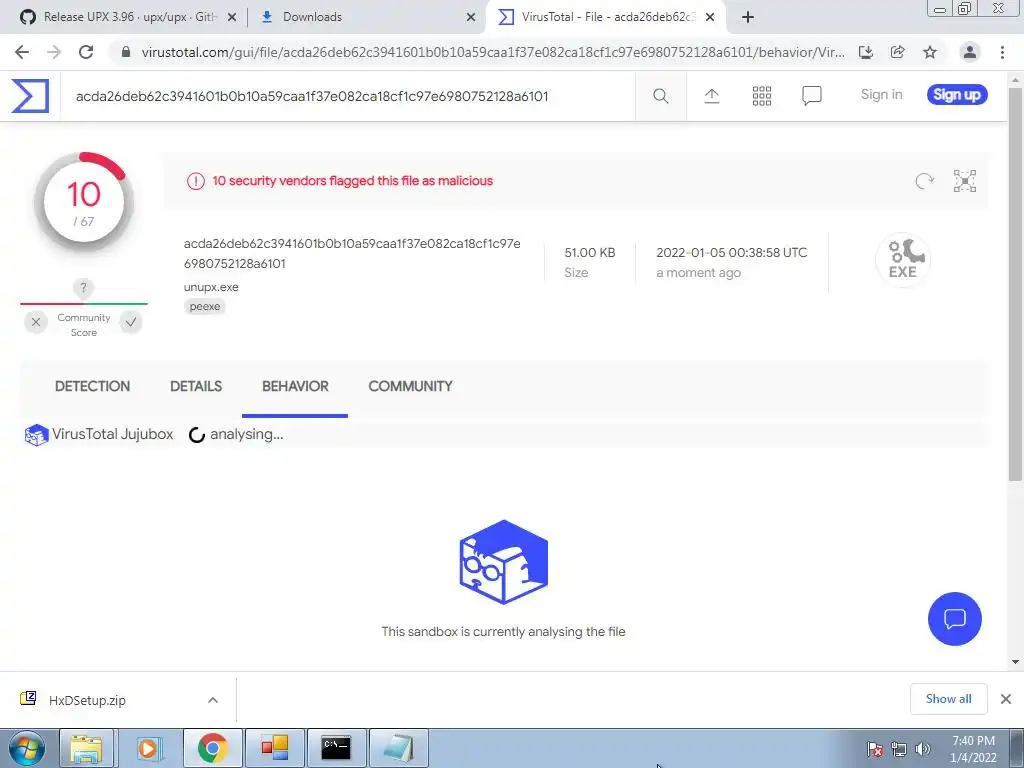Open the command prompt taskbar item
Image resolution: width=1024 pixels, height=768 pixels.
[x=336, y=748]
